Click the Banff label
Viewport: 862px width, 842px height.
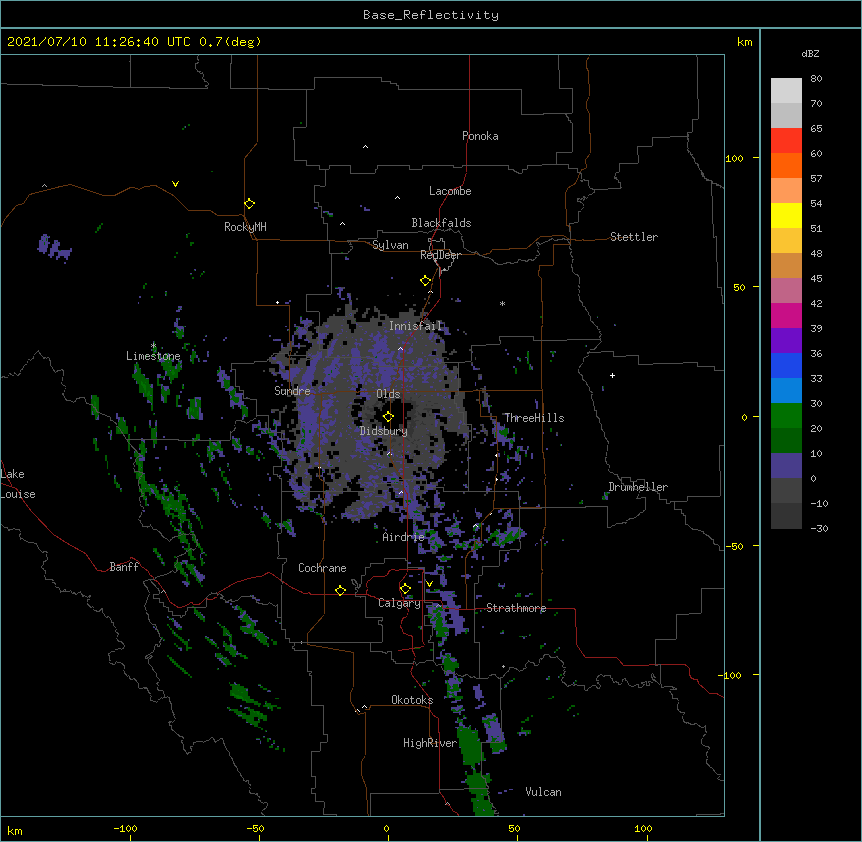(124, 567)
